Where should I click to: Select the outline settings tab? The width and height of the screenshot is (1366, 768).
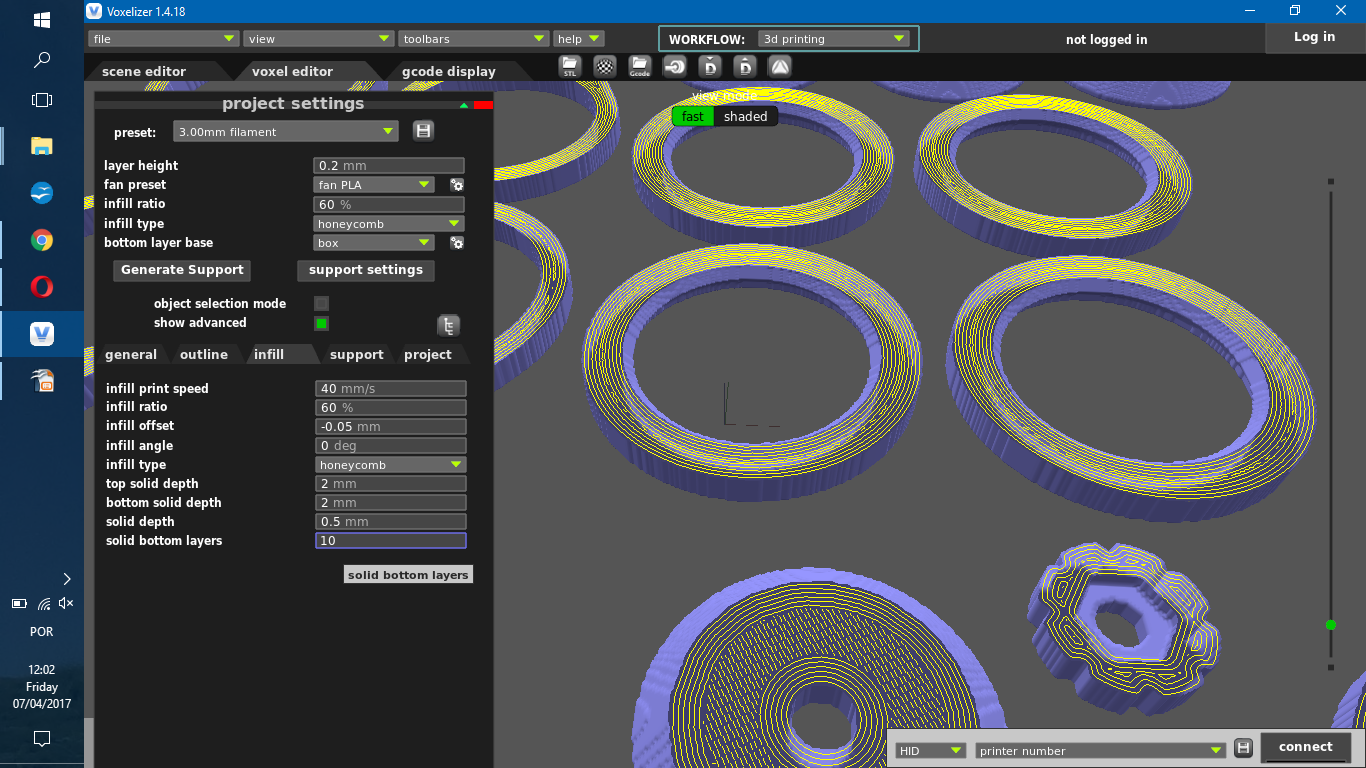coord(204,354)
